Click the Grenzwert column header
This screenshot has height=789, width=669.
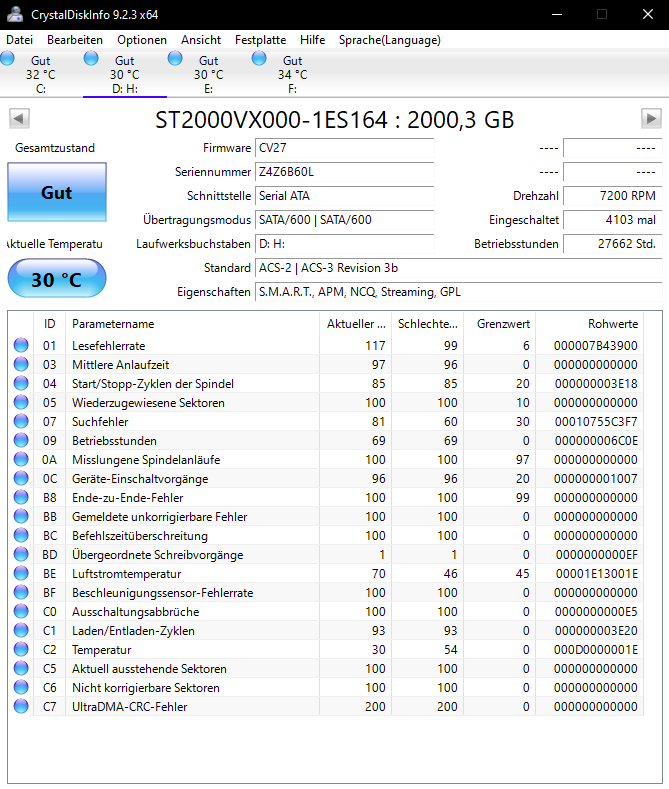tap(499, 324)
